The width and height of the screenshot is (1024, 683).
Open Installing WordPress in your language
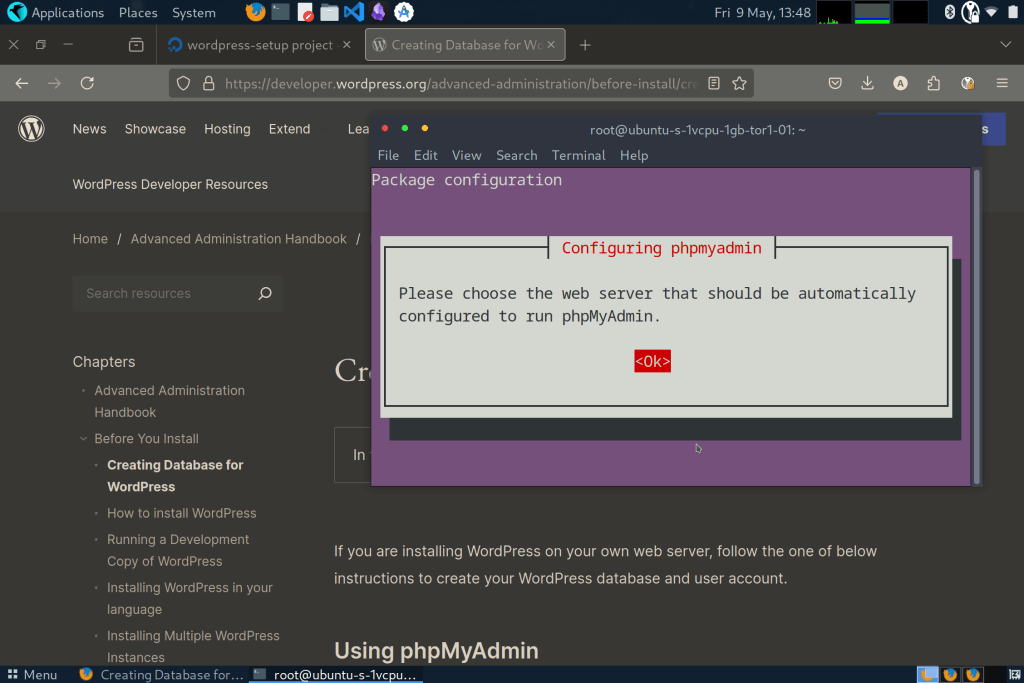[189, 598]
